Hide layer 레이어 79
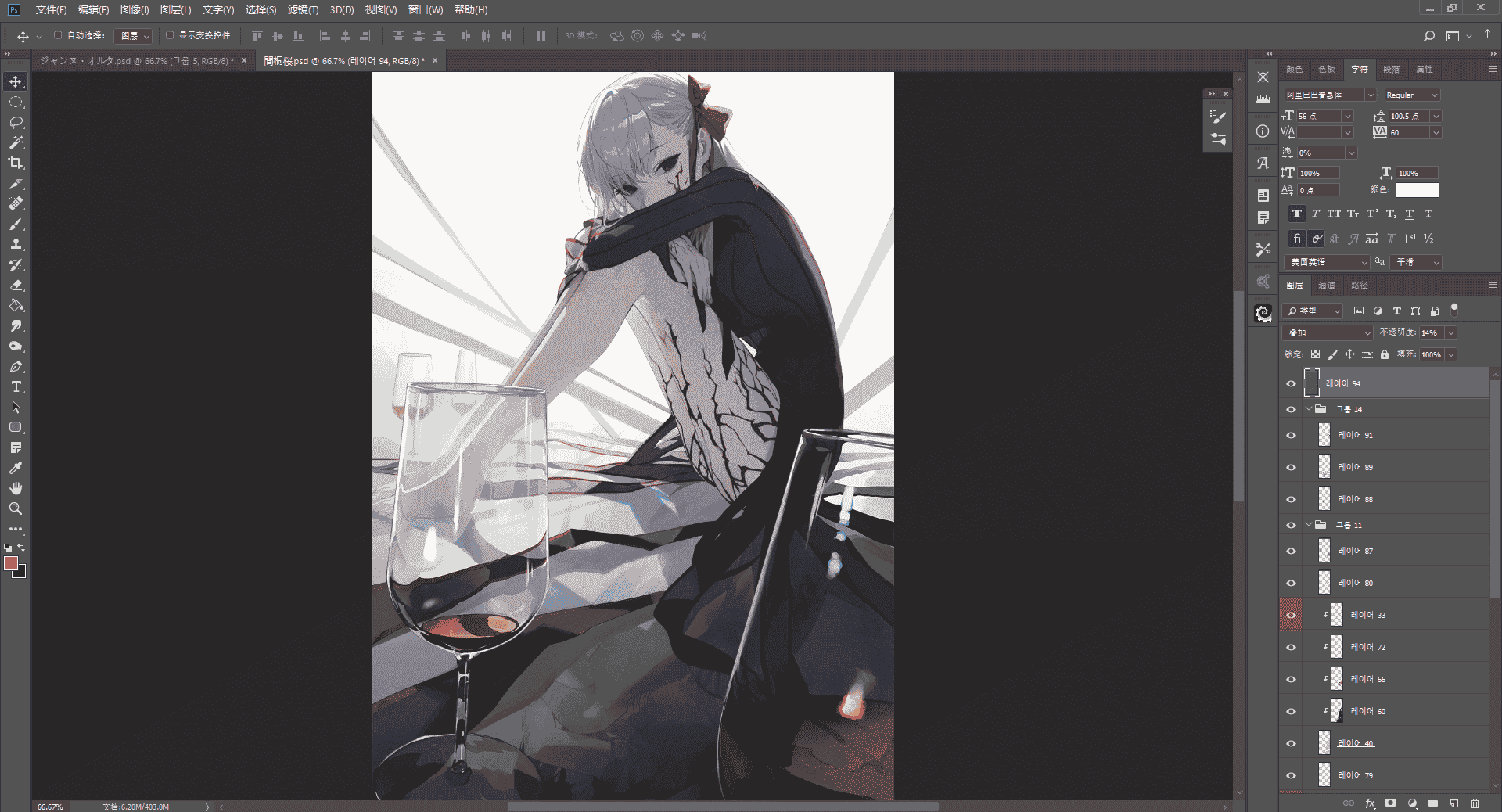The width and height of the screenshot is (1502, 812). (x=1292, y=775)
